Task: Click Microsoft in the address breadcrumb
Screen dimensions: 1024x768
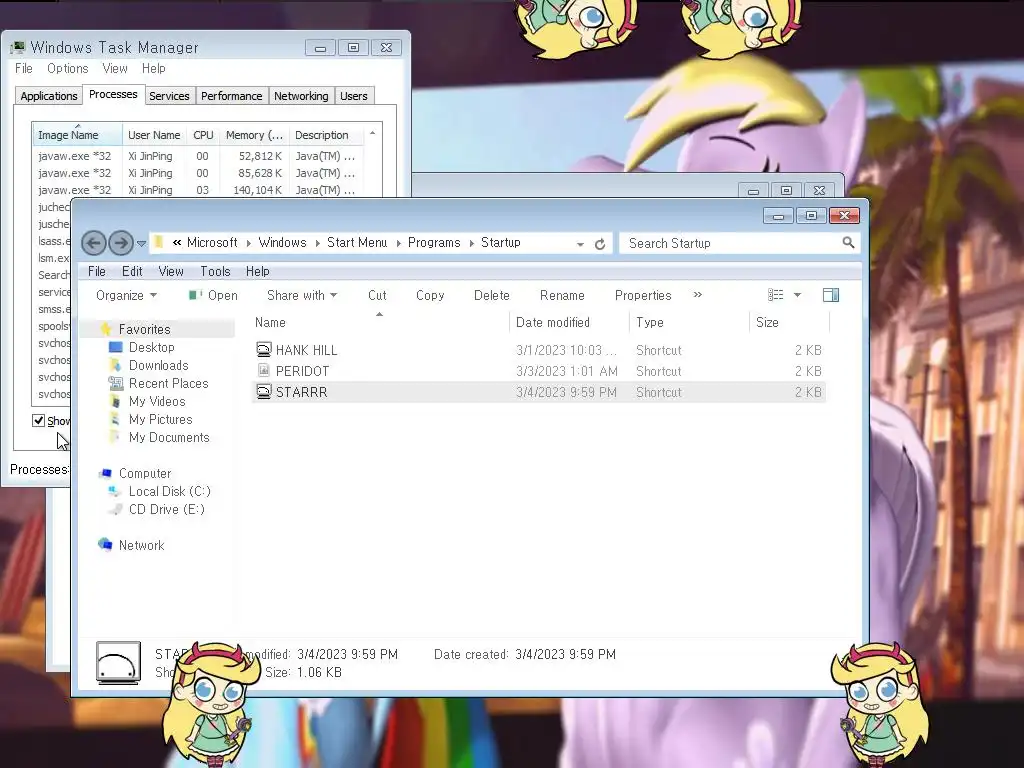Action: [212, 242]
